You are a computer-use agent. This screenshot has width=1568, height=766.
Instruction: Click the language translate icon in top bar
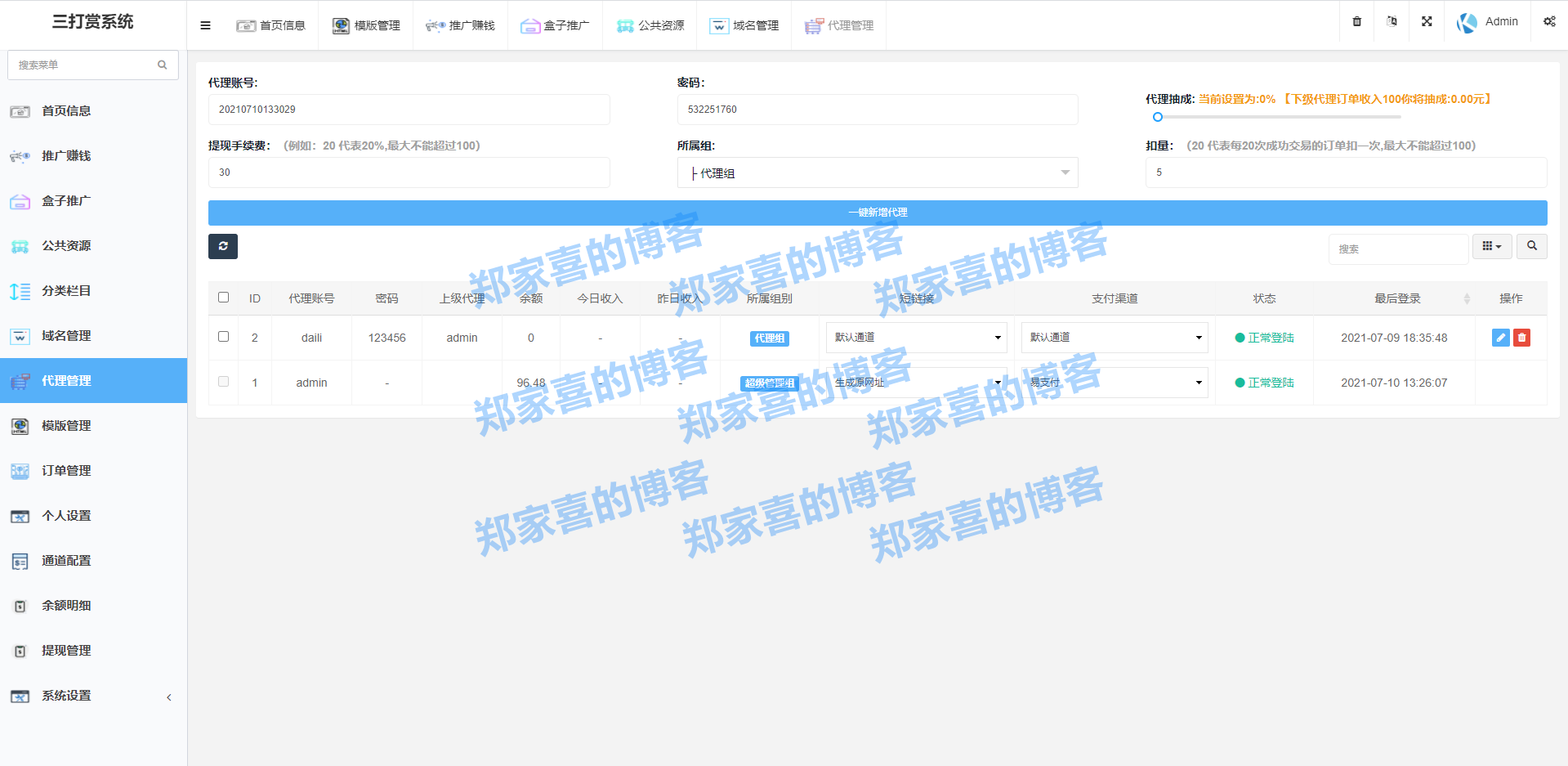1392,21
